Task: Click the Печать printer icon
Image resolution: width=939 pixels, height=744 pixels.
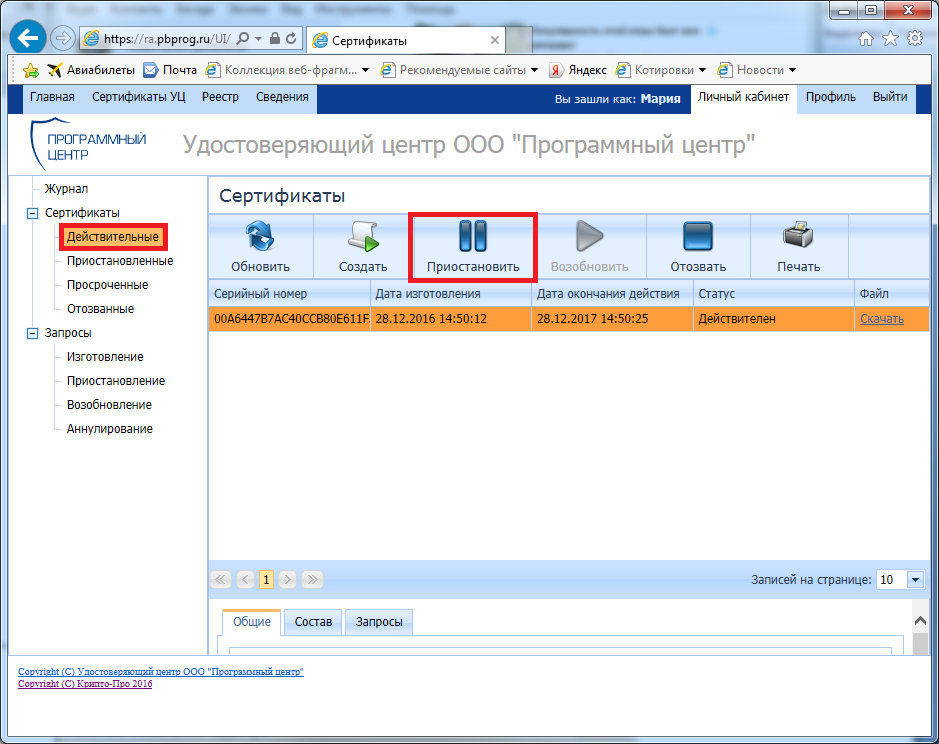Action: tap(797, 237)
